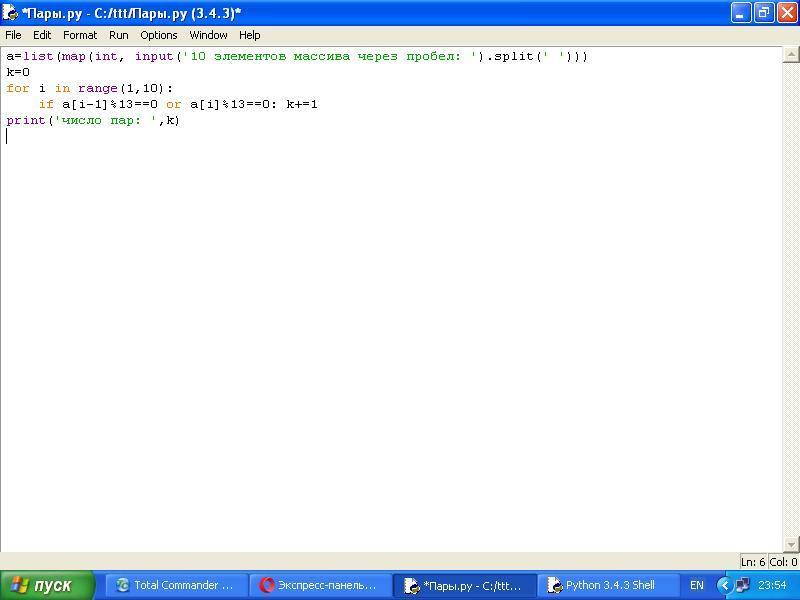Screen dimensions: 800x600
Task: Click the network icon in system tray
Action: coord(742,585)
